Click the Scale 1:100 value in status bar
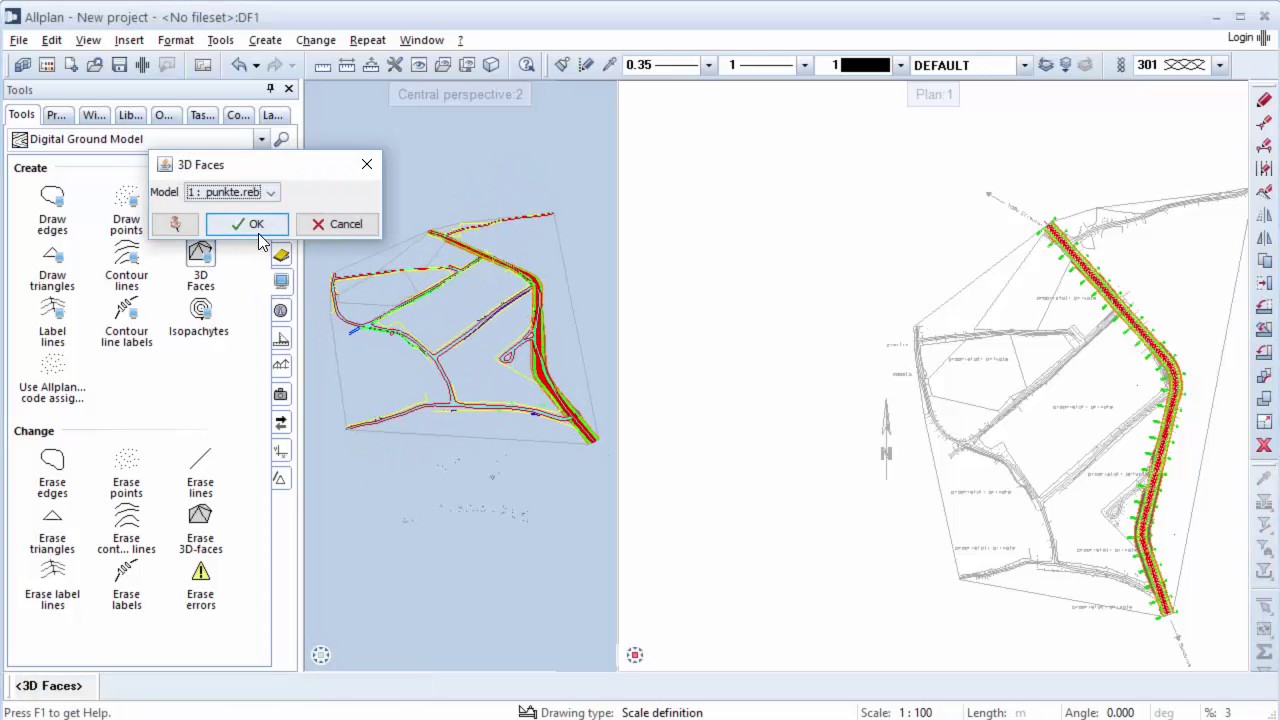This screenshot has width=1280, height=720. tap(914, 712)
